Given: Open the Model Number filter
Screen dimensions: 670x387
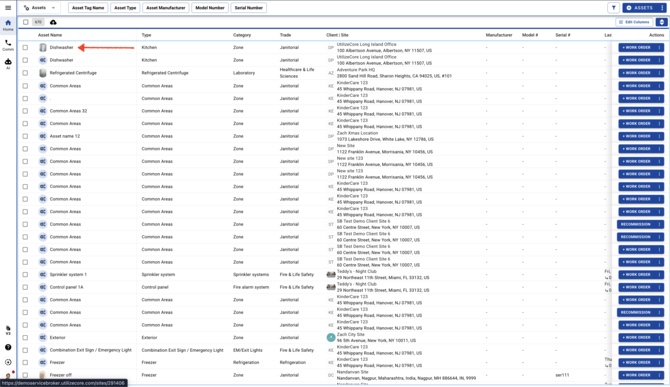Looking at the screenshot, I should [210, 8].
